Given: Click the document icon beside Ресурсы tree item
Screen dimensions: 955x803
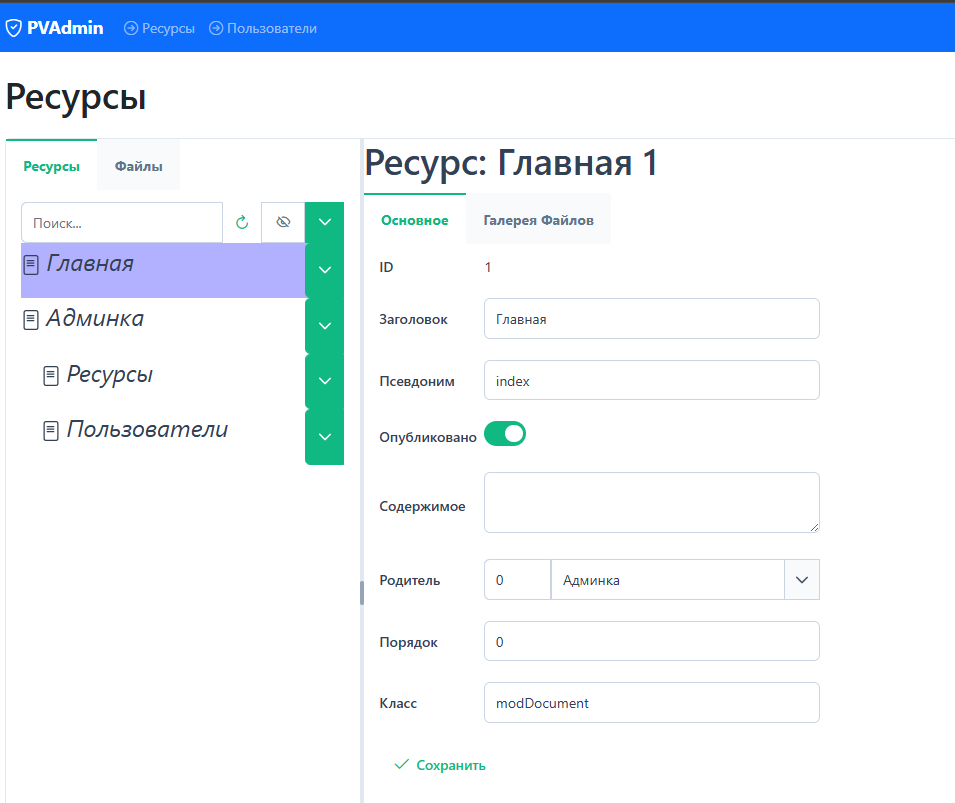Looking at the screenshot, I should coord(51,376).
